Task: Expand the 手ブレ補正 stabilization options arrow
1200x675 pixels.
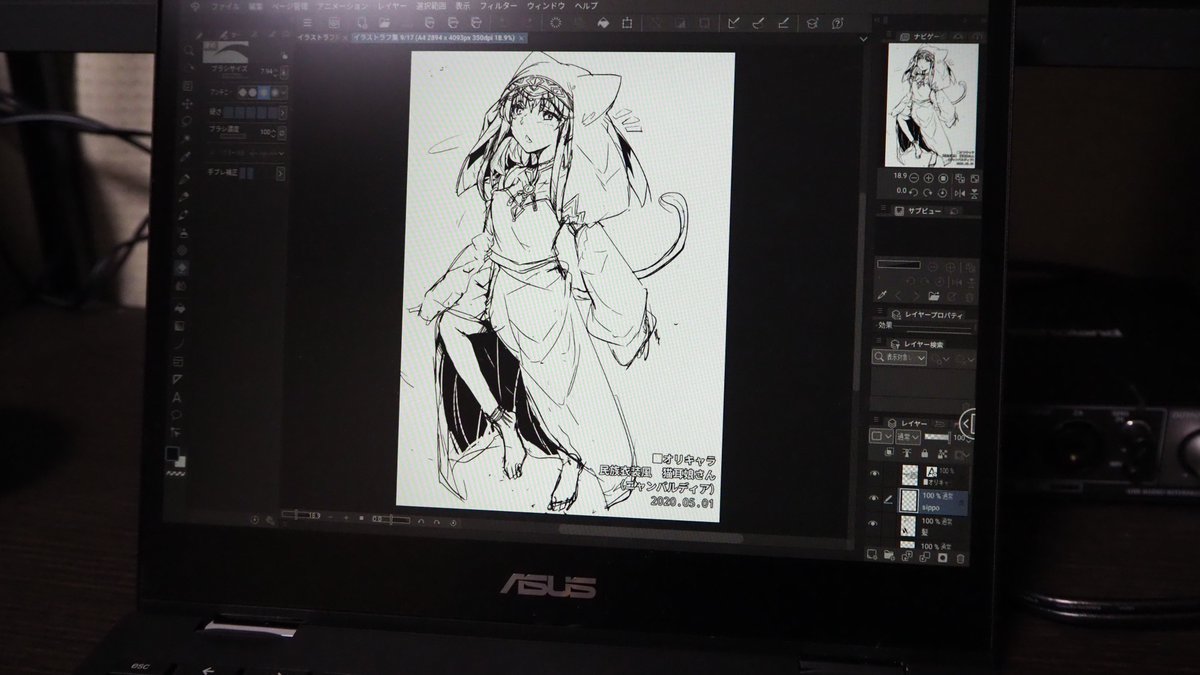Action: (281, 173)
